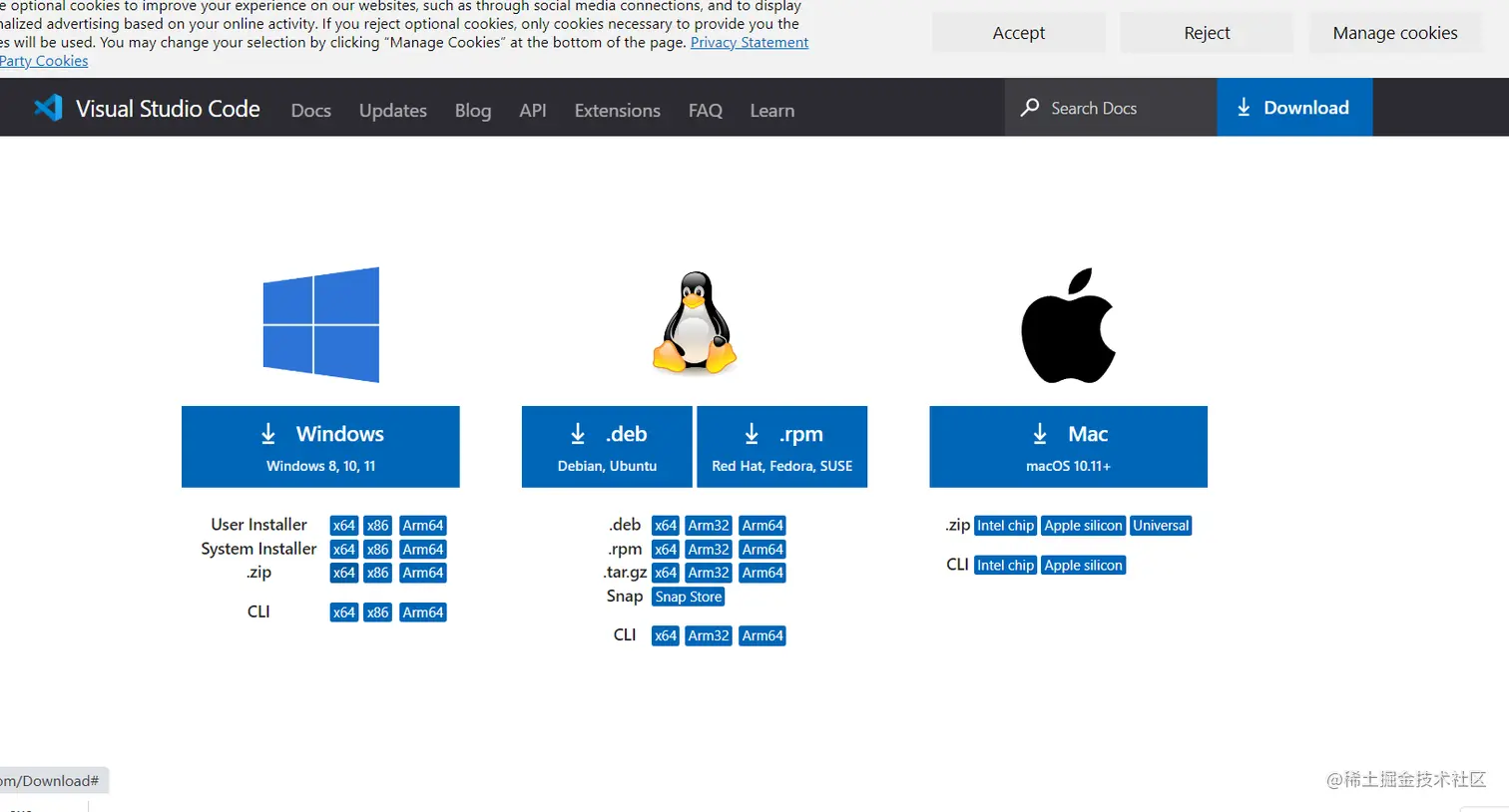Select Mac .zip Intel chip download
Screen dimensions: 1509x812
click(x=1005, y=526)
